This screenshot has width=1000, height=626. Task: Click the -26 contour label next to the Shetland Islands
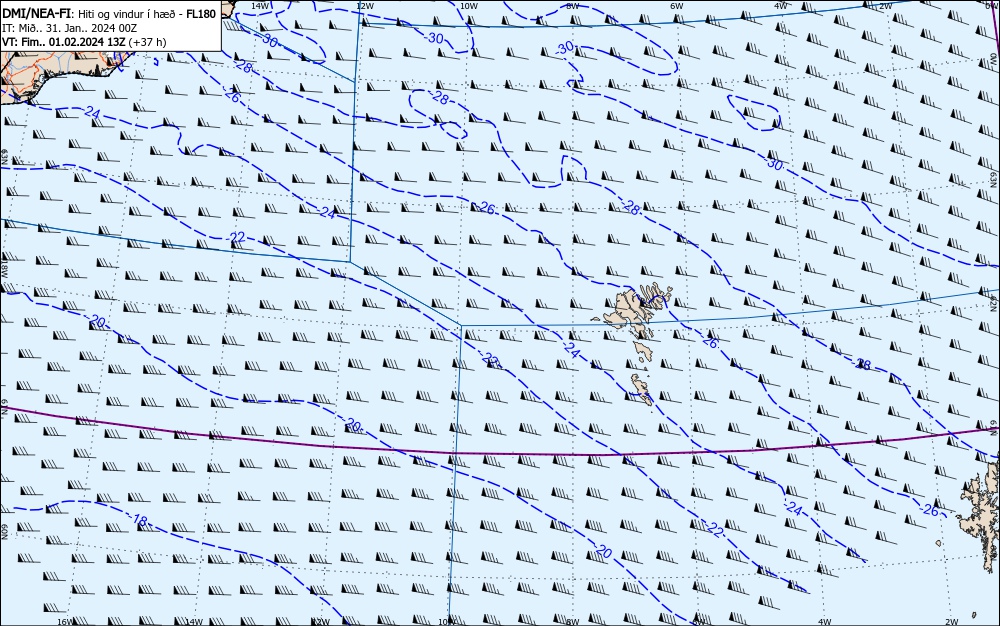click(x=930, y=511)
